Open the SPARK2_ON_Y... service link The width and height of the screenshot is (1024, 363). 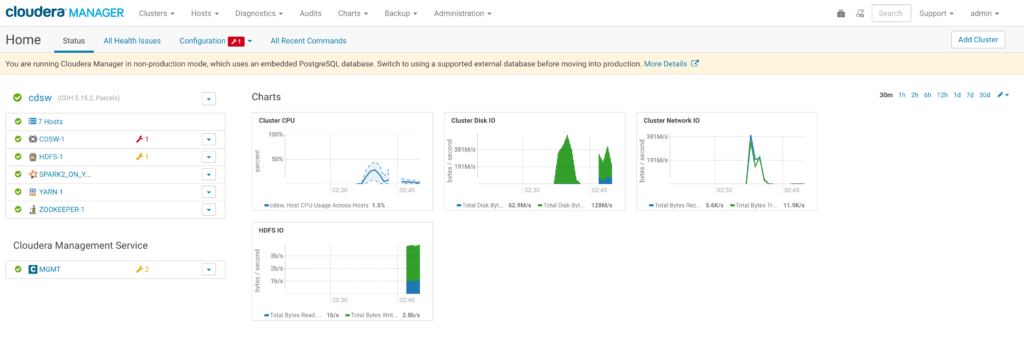65,174
